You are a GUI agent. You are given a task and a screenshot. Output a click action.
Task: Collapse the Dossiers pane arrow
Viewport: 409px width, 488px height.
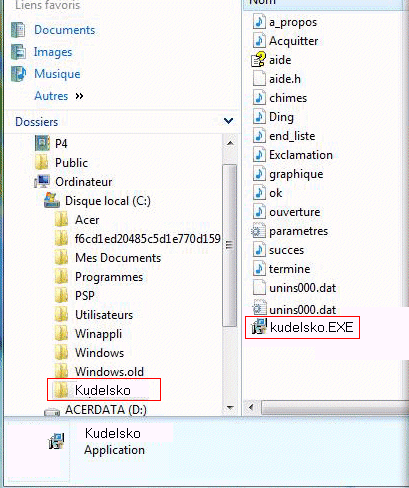(x=229, y=121)
